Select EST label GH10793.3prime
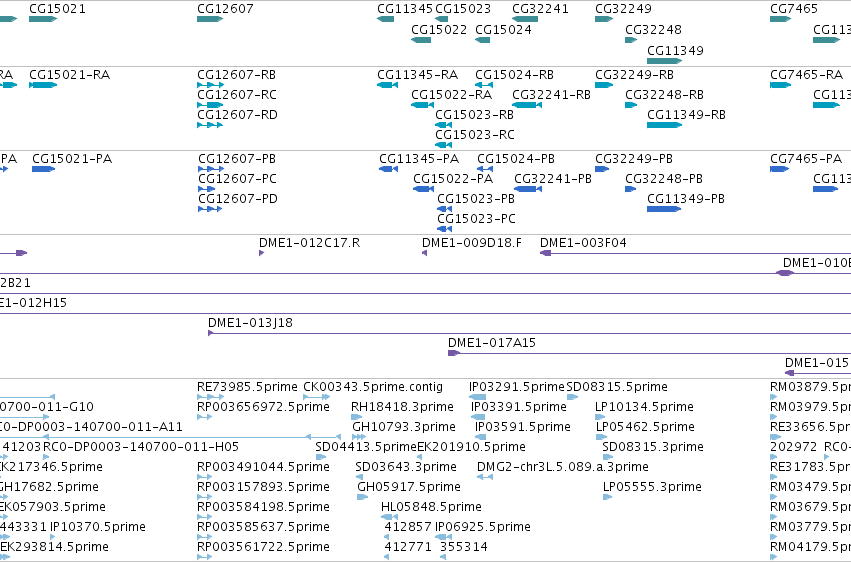This screenshot has height=562, width=851. pyautogui.click(x=404, y=427)
